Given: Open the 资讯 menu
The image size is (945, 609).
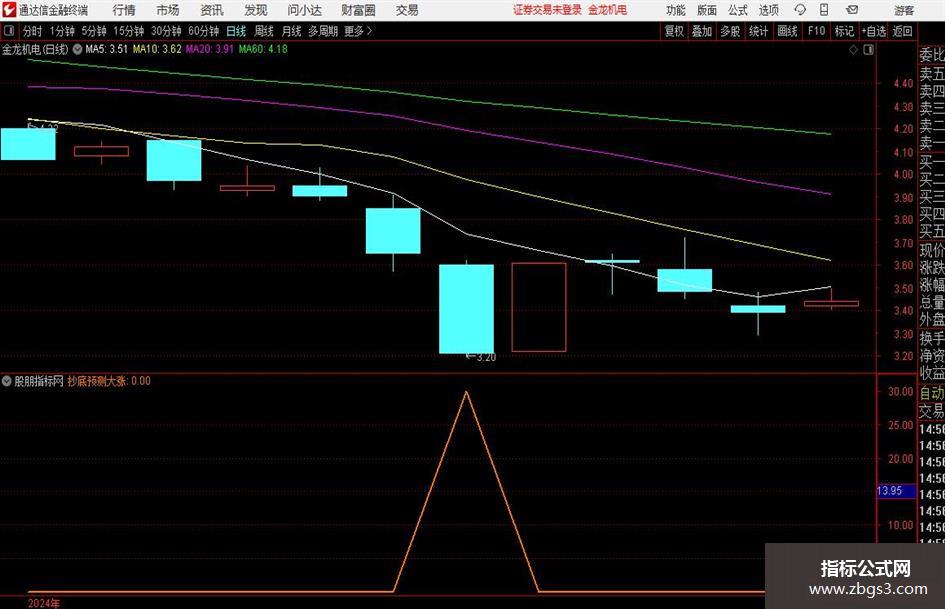Looking at the screenshot, I should [x=212, y=10].
